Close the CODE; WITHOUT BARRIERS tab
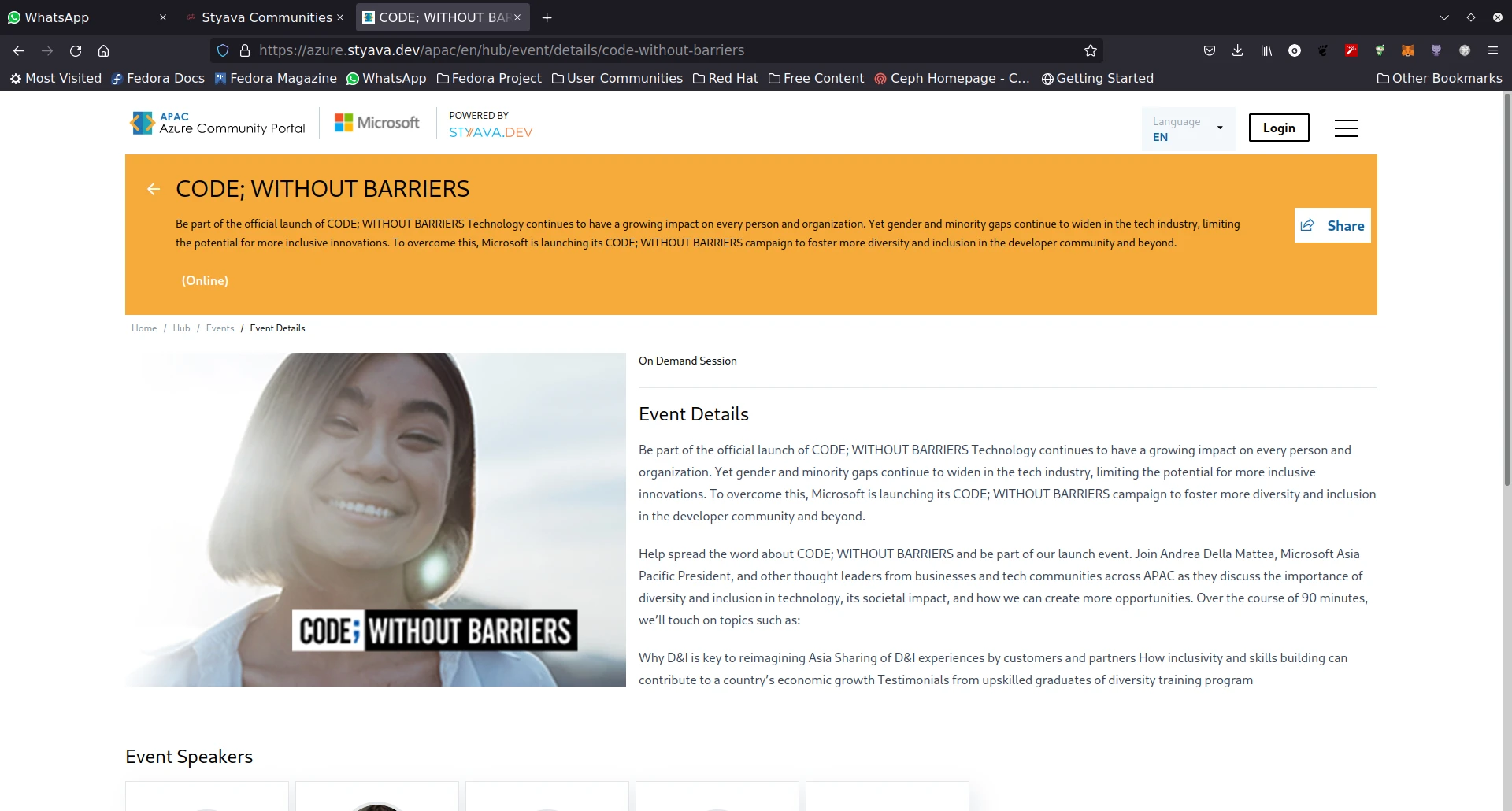The height and width of the screenshot is (811, 1512). click(517, 17)
